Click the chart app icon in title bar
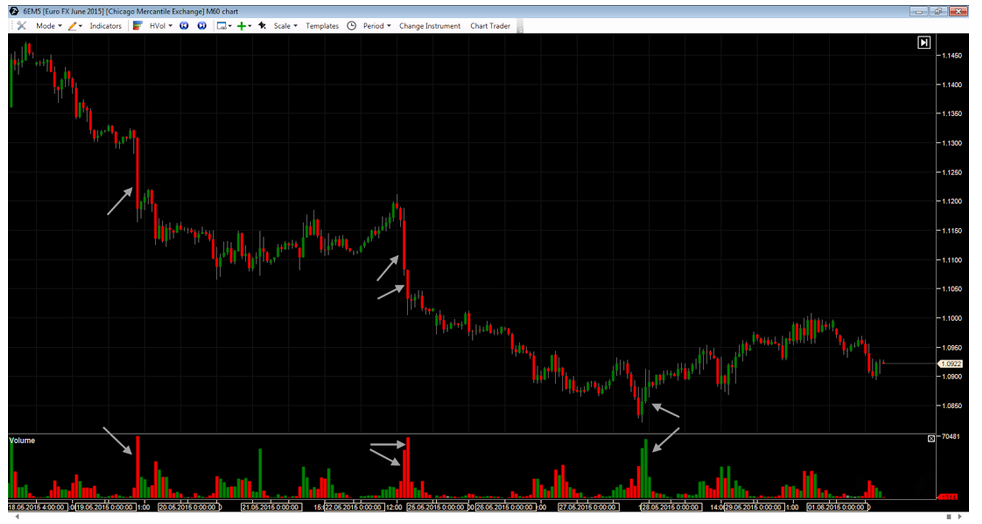The height and width of the screenshot is (524, 982). [14, 11]
